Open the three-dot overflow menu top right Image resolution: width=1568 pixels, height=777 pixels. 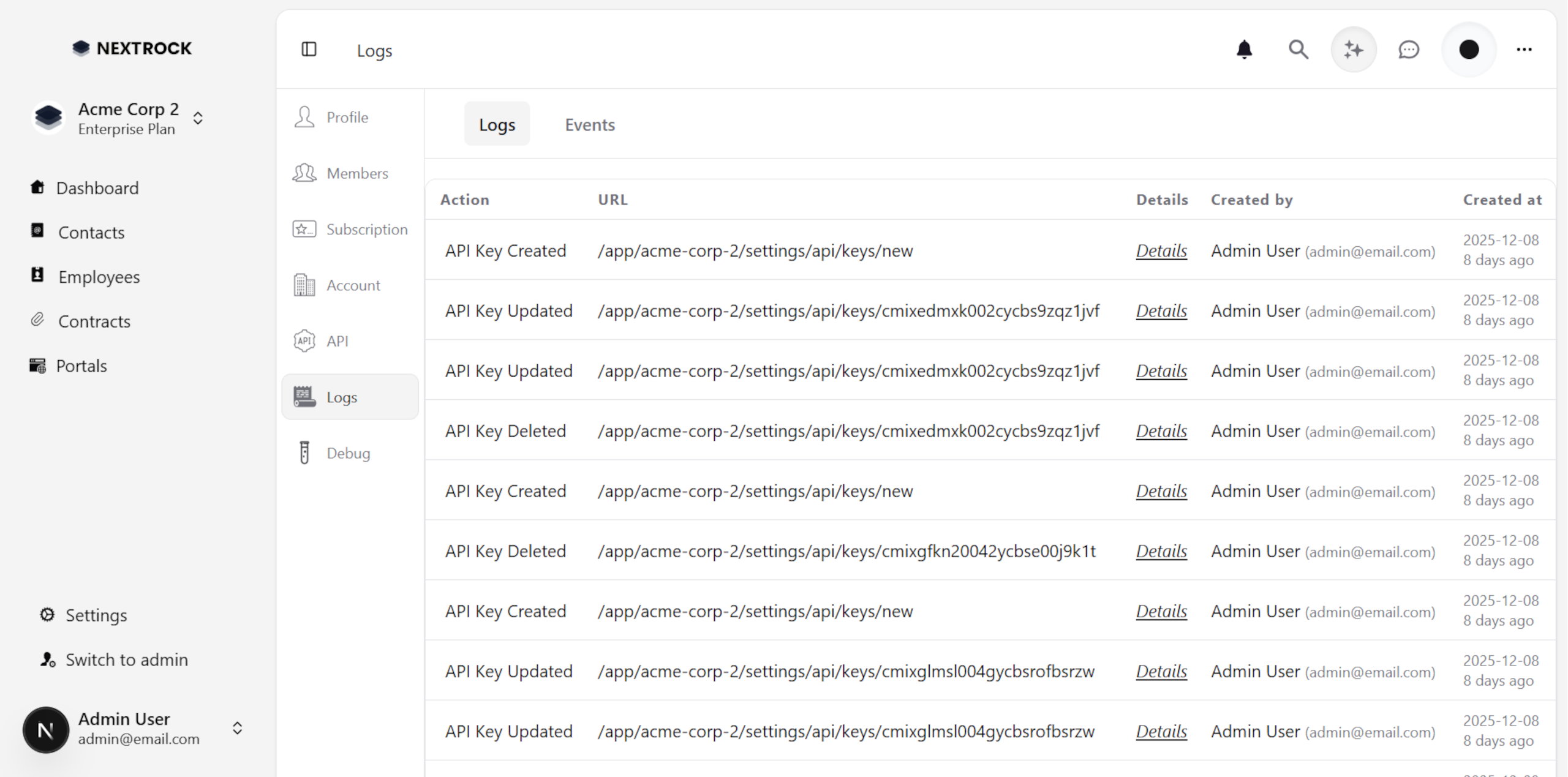(x=1525, y=50)
